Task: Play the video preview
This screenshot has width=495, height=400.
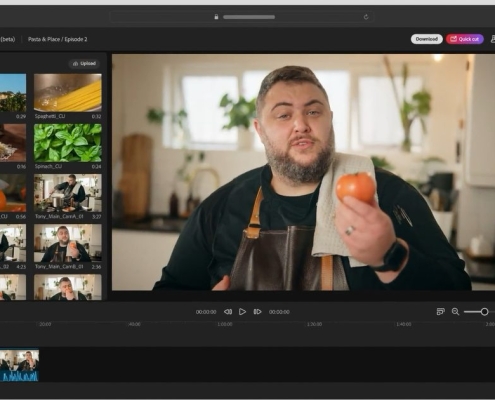Action: pyautogui.click(x=242, y=312)
